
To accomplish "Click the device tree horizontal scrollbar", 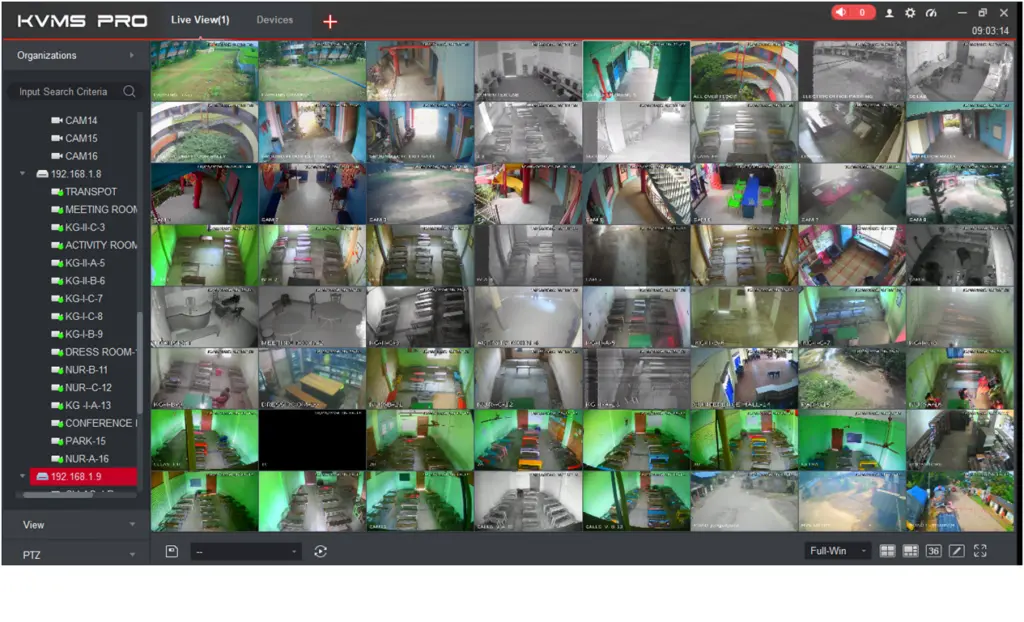I will (59, 495).
